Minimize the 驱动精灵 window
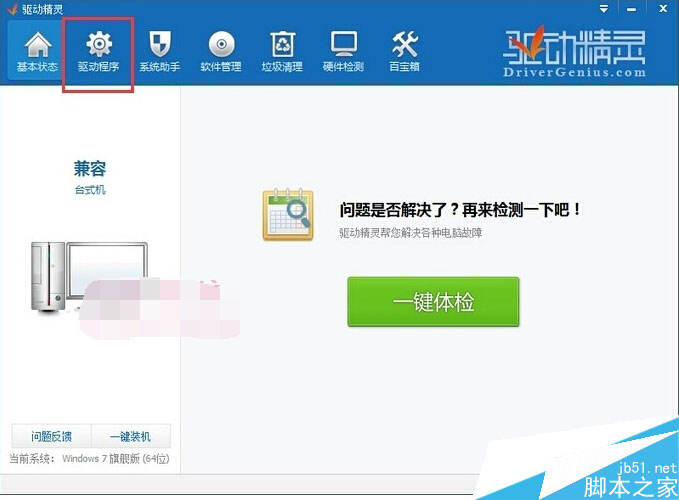679x500 pixels. (x=632, y=9)
